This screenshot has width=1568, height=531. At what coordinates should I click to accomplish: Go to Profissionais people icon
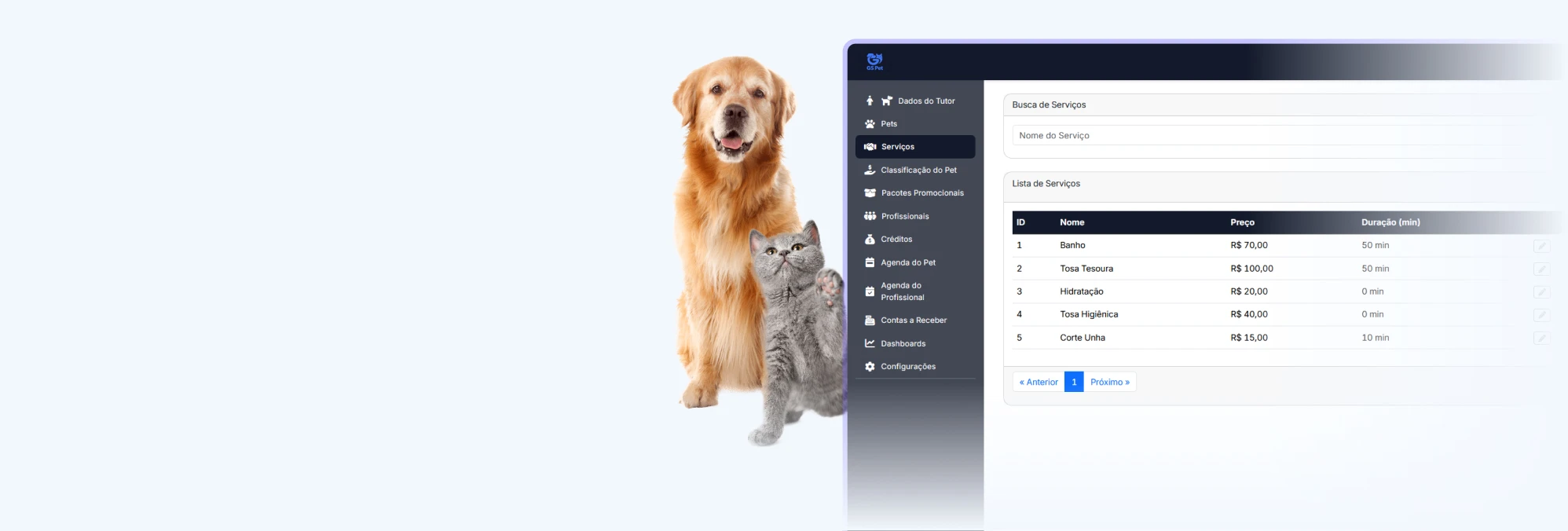870,216
